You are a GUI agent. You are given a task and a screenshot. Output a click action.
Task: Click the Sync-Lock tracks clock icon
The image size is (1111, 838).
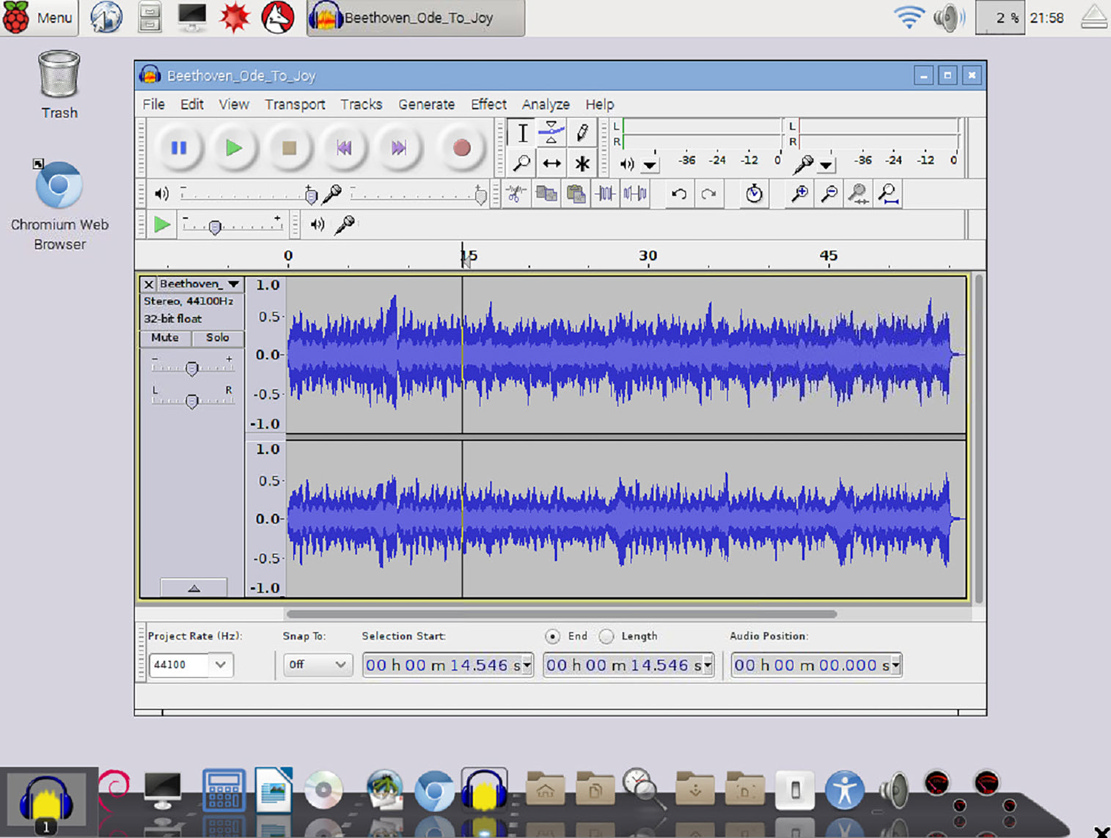754,193
